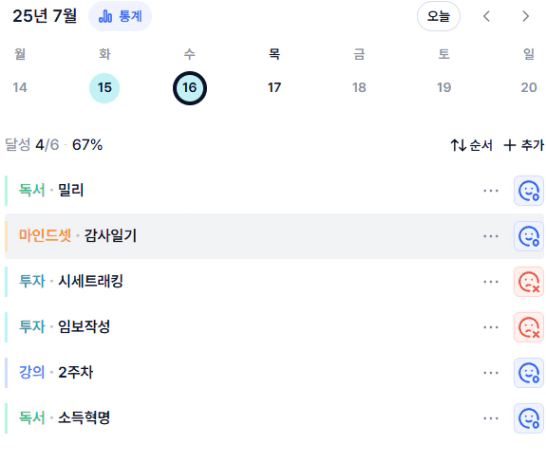Click the 추가 add habit button
546x462 pixels.
[523, 145]
